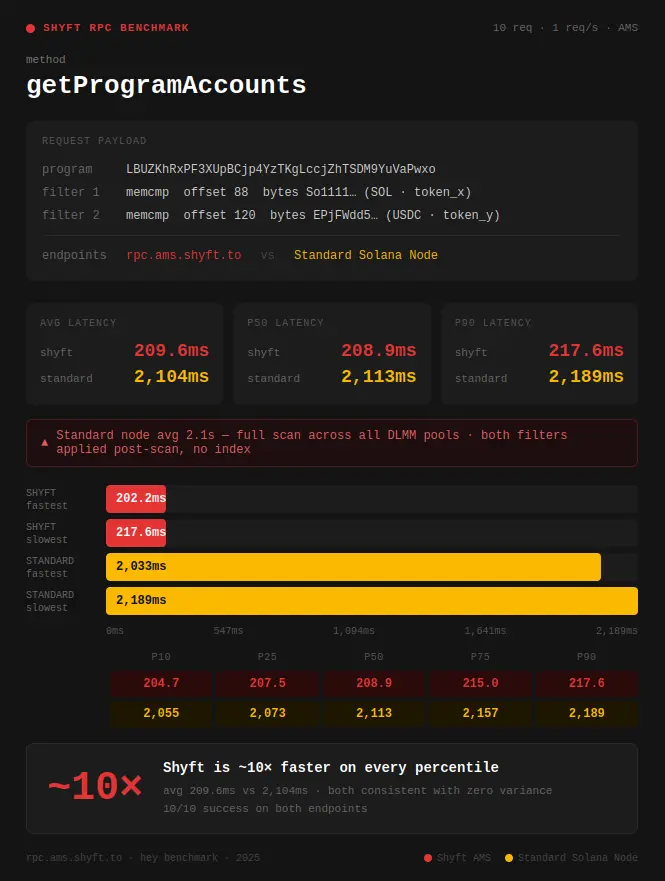Click the STANDARD fastest 2,033ms yellow bar
This screenshot has height=881, width=665.
353,567
